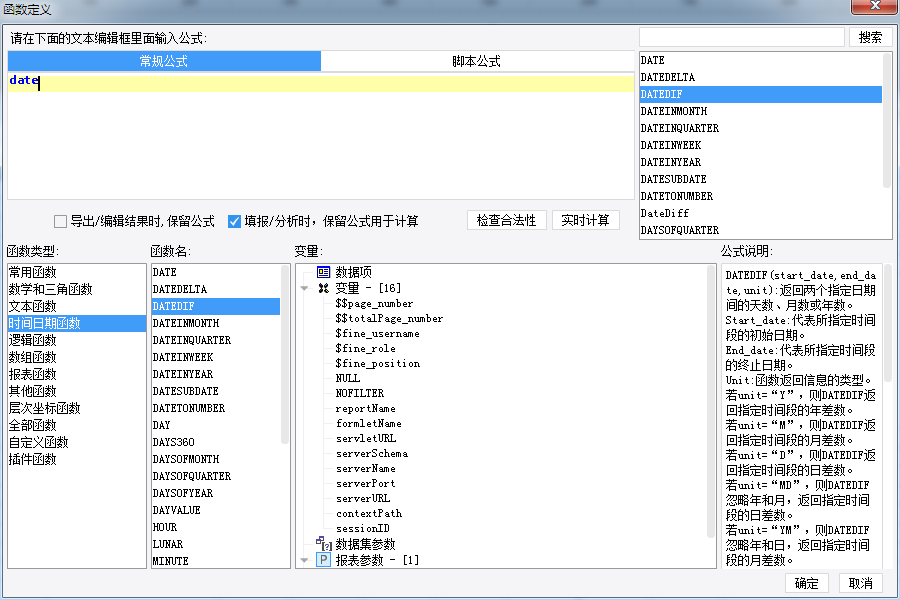Select 全部函数 category

coord(77,425)
